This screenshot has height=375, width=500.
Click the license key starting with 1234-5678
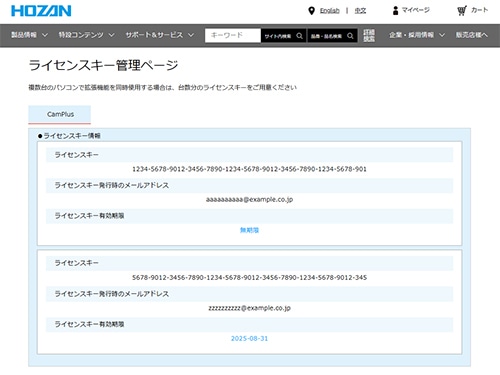tap(249, 169)
